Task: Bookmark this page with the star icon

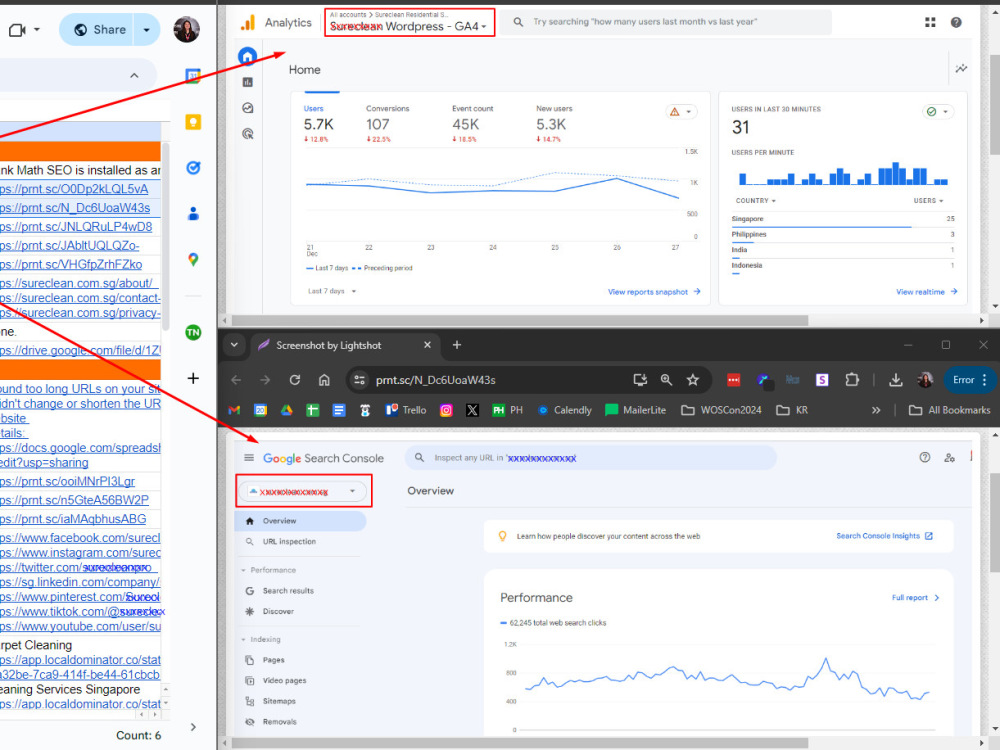Action: click(693, 380)
